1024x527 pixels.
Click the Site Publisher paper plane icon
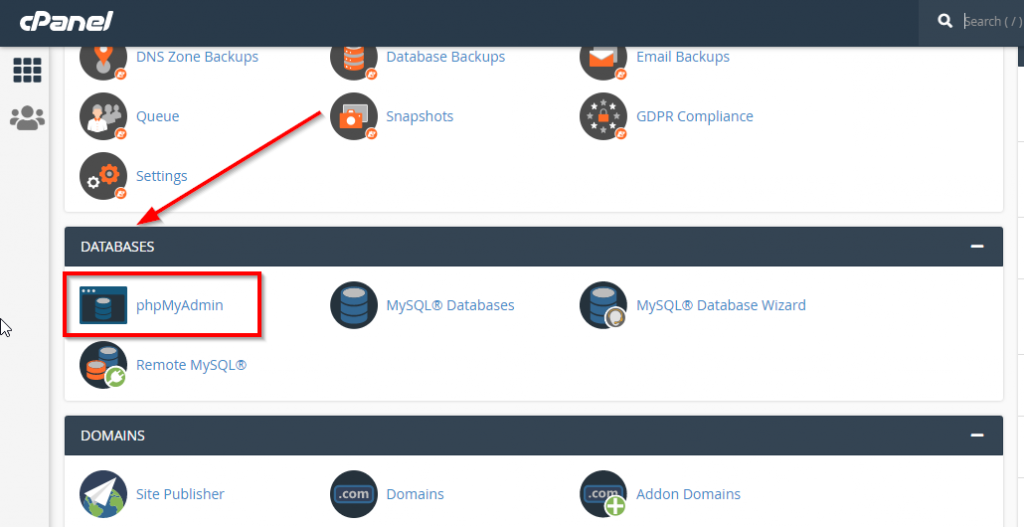click(x=103, y=494)
